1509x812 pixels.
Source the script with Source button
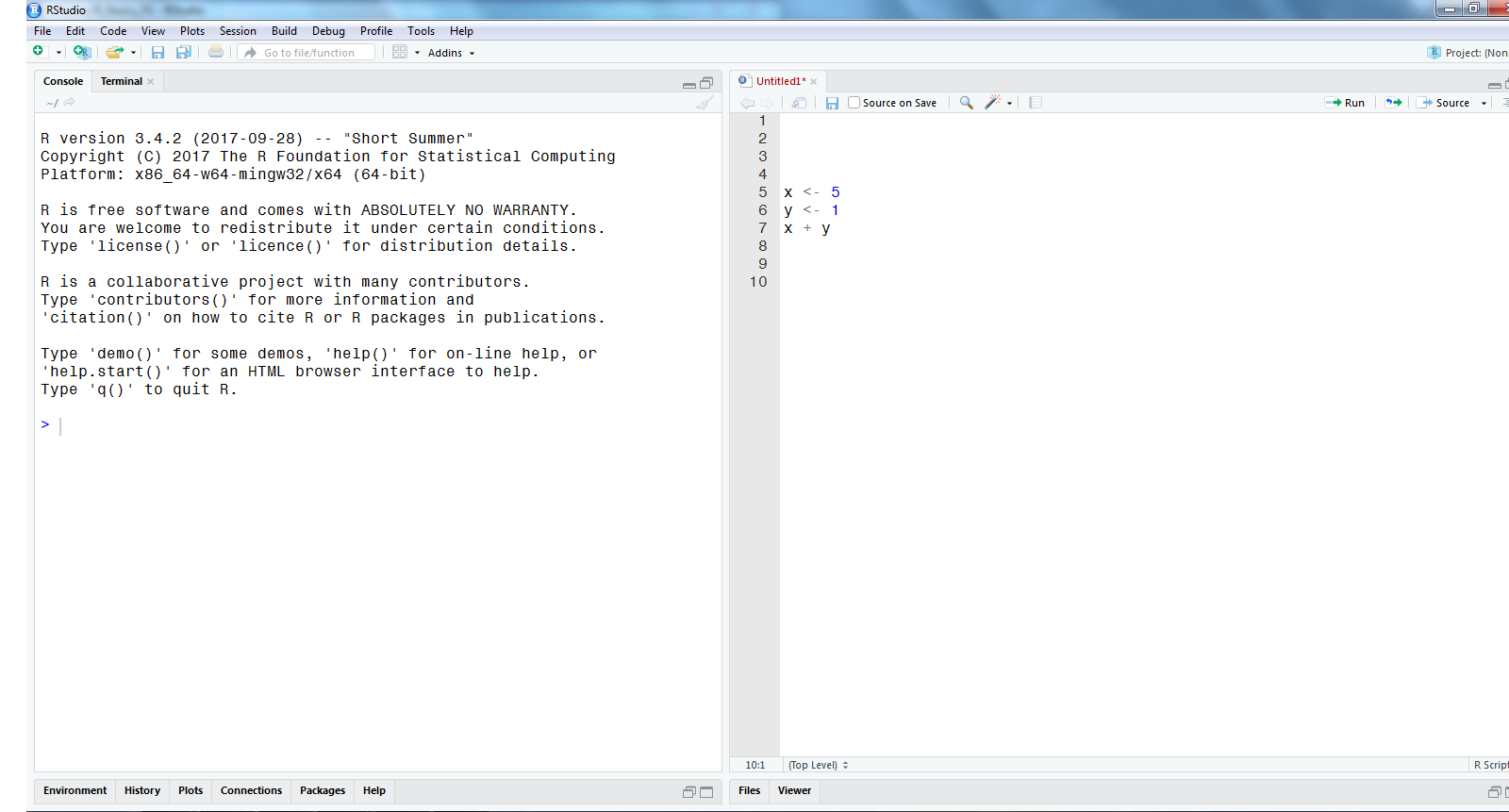(x=1444, y=103)
